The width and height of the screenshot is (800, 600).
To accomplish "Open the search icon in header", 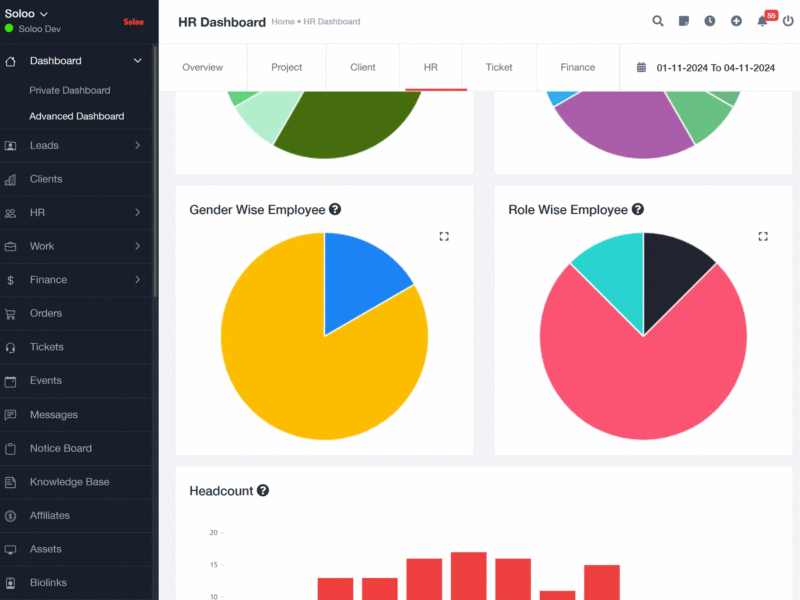I will [x=658, y=21].
